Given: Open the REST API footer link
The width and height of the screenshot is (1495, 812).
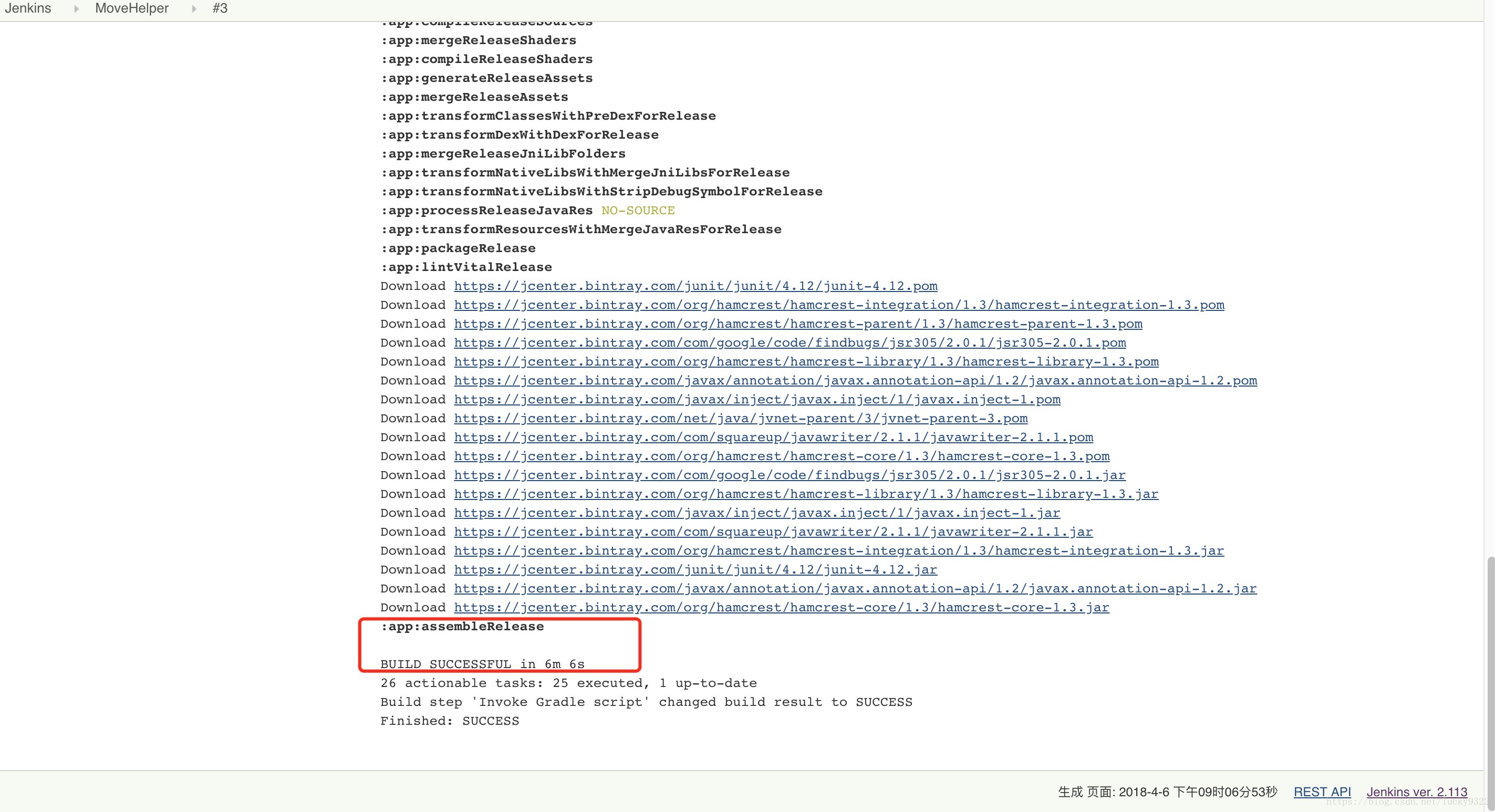Looking at the screenshot, I should pyautogui.click(x=1322, y=792).
